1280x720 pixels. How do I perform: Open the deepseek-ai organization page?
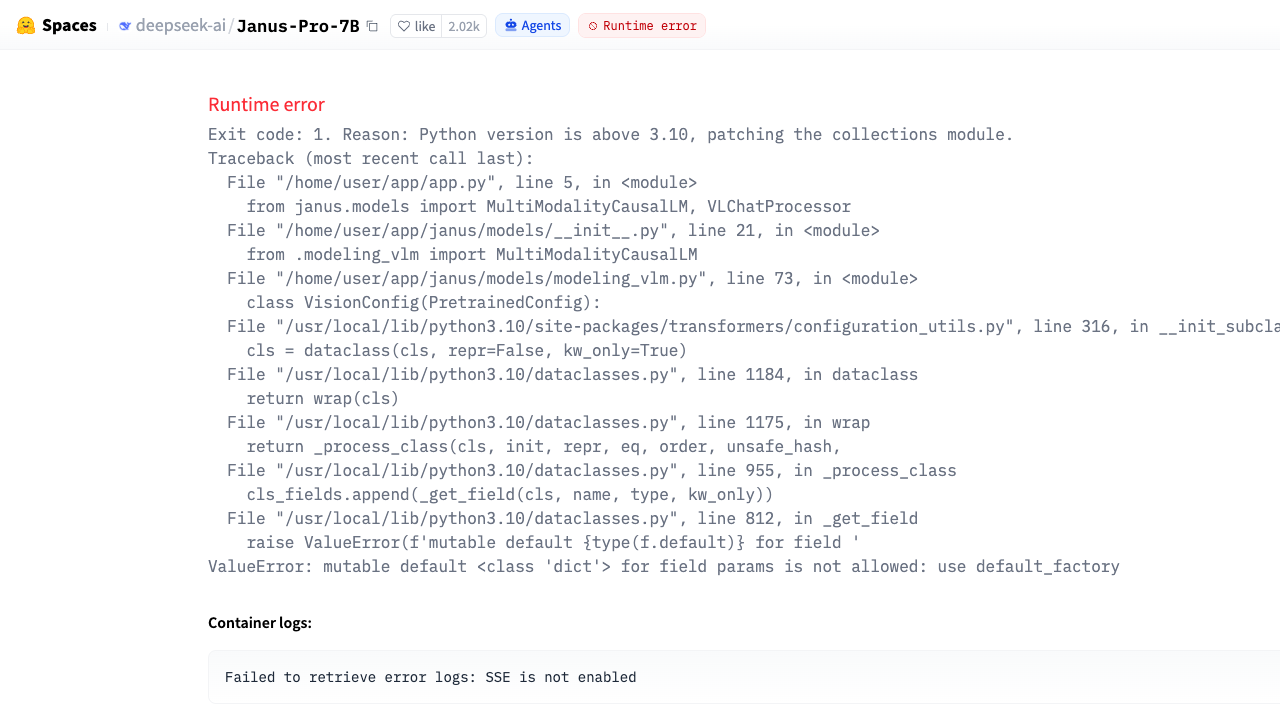pyautogui.click(x=181, y=26)
